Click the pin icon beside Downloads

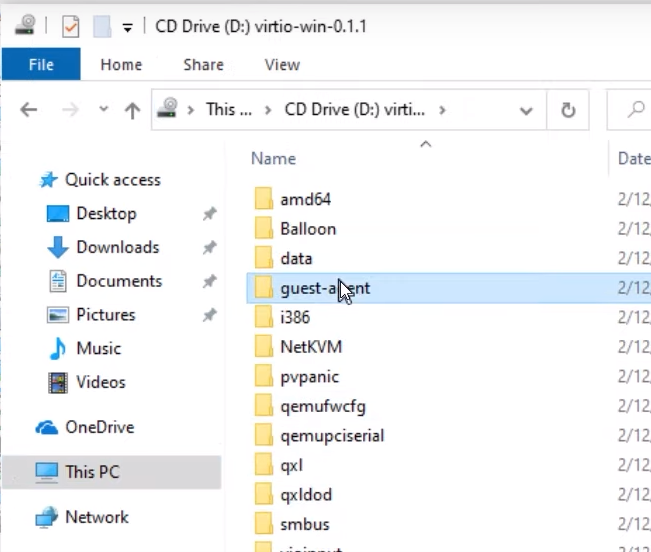coord(210,247)
